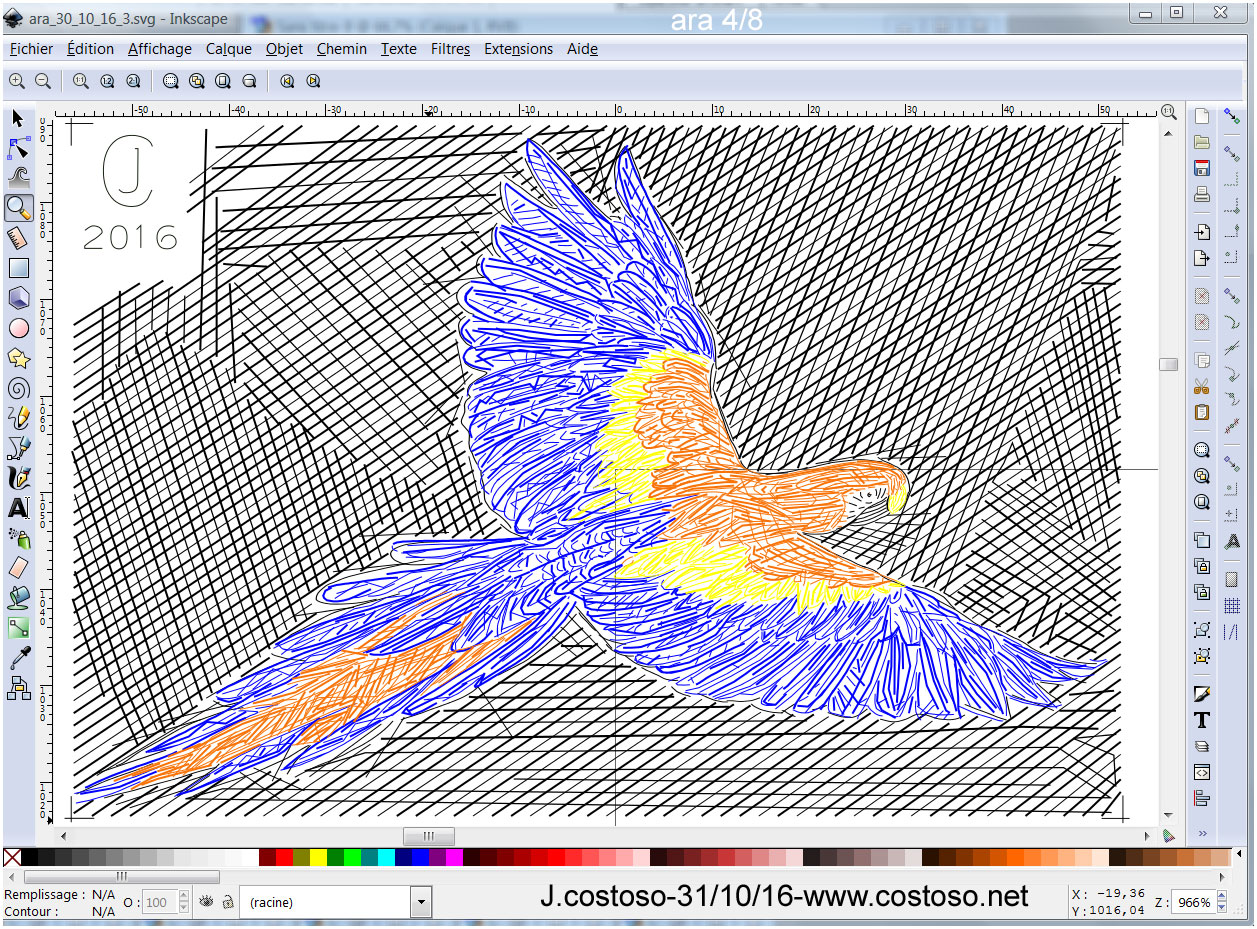Image resolution: width=1257 pixels, height=929 pixels.
Task: Click the zoom out magnifier button
Action: (43, 81)
